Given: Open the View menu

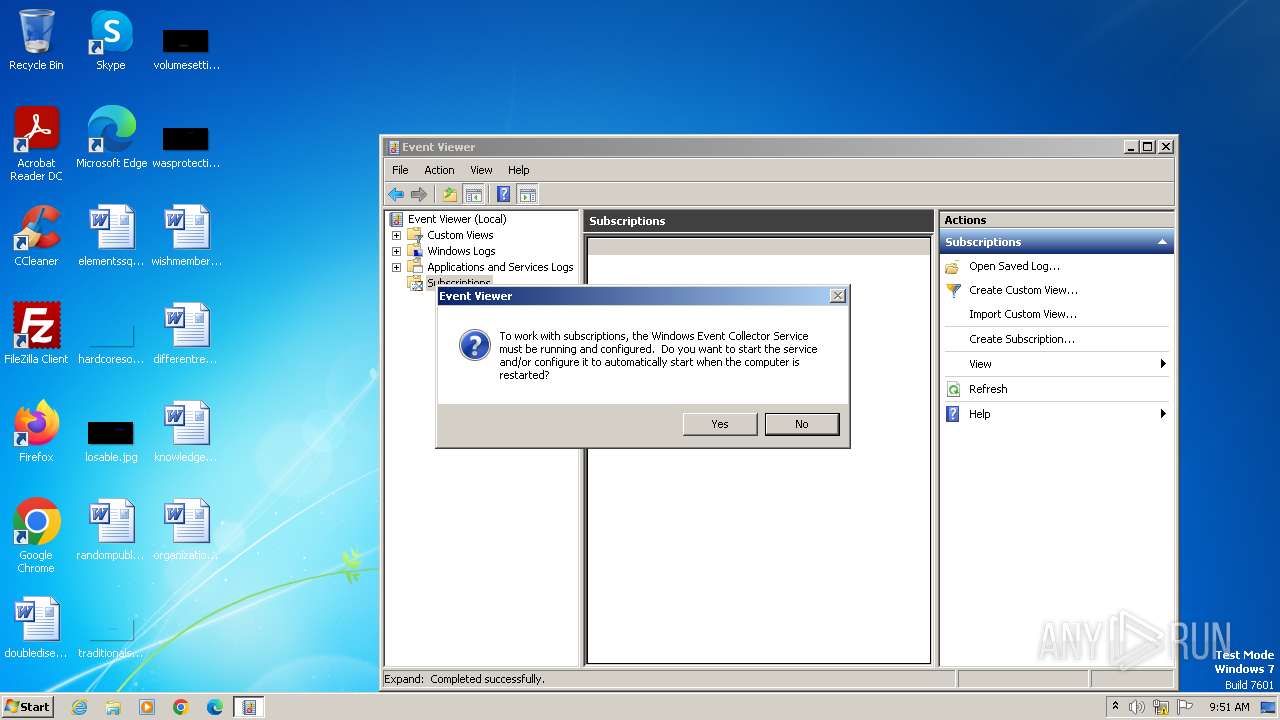Looking at the screenshot, I should point(481,170).
